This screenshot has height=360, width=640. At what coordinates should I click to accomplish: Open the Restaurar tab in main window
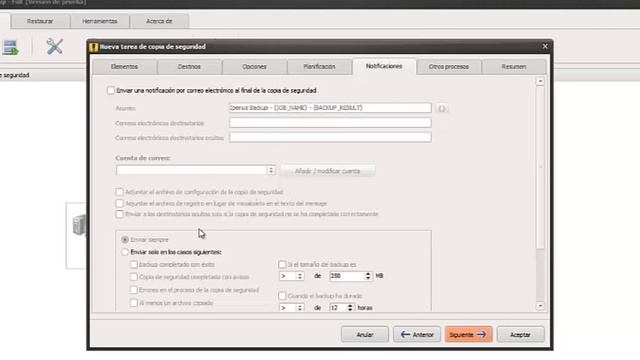pos(40,21)
